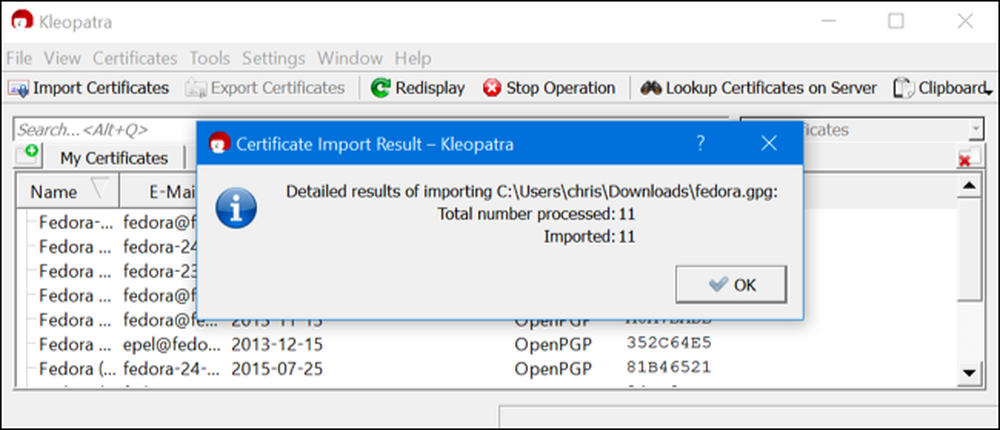The width and height of the screenshot is (1000, 430).
Task: Open the Tools menu
Action: [x=209, y=58]
